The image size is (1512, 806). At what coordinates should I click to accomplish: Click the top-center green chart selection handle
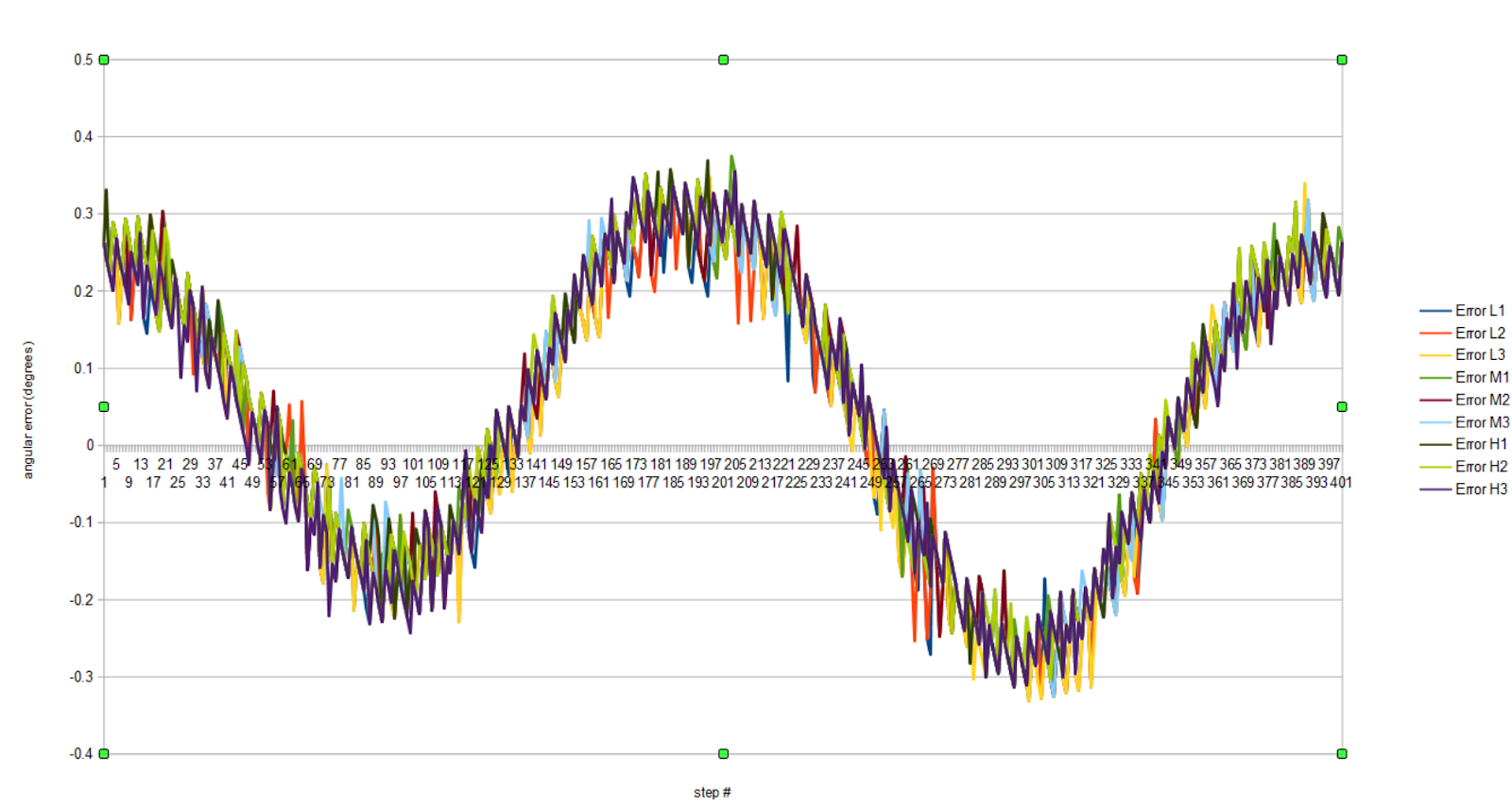coord(723,60)
